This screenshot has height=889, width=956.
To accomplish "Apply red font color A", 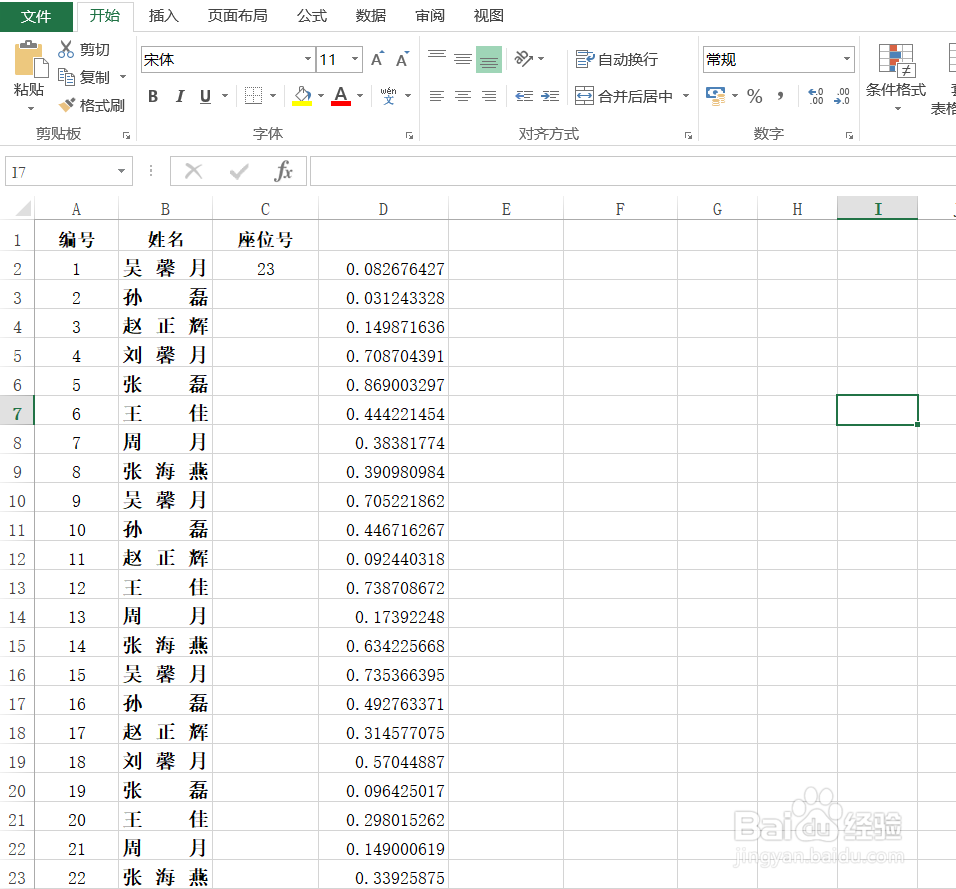I will coord(341,96).
